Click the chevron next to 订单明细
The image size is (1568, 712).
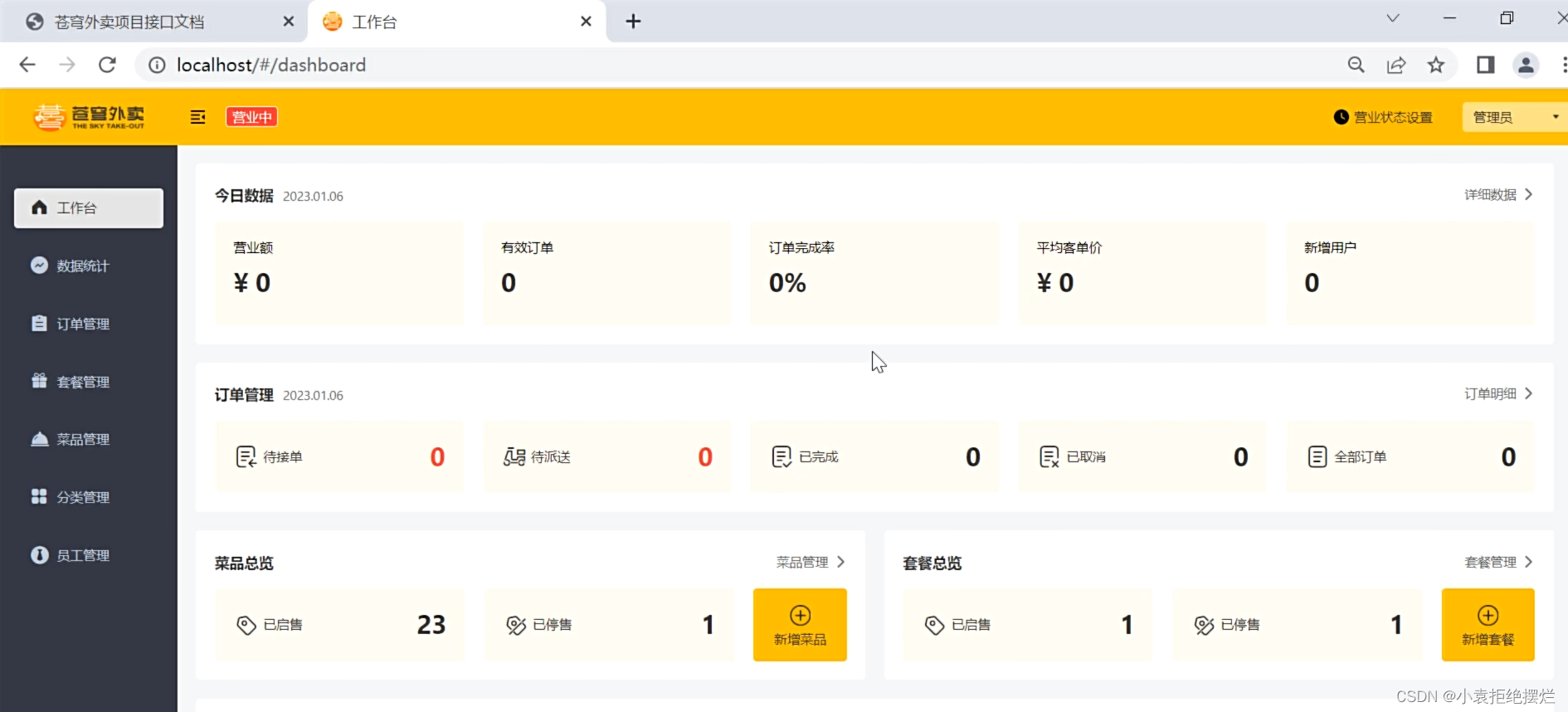pyautogui.click(x=1528, y=393)
